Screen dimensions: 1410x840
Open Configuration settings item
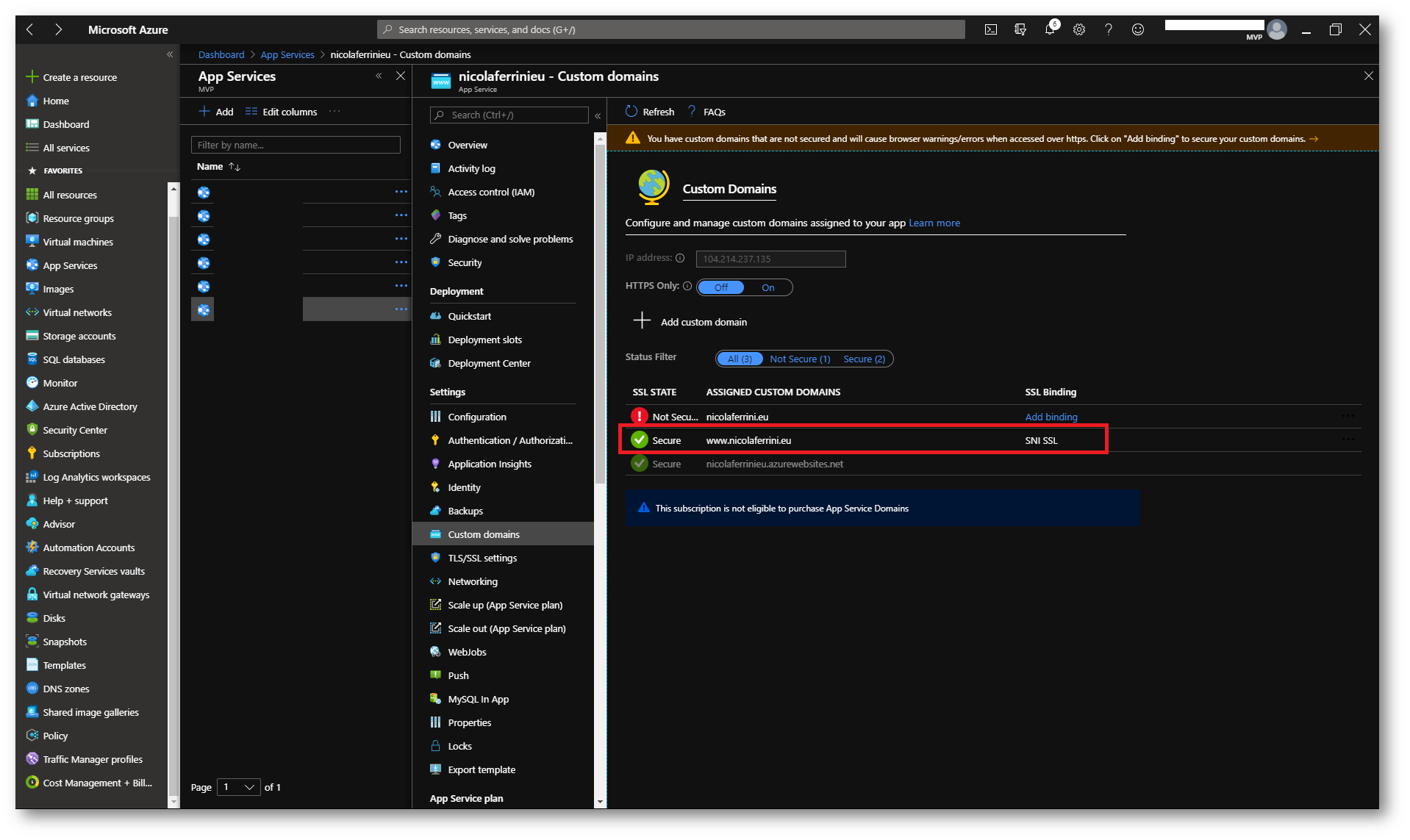[x=476, y=417]
